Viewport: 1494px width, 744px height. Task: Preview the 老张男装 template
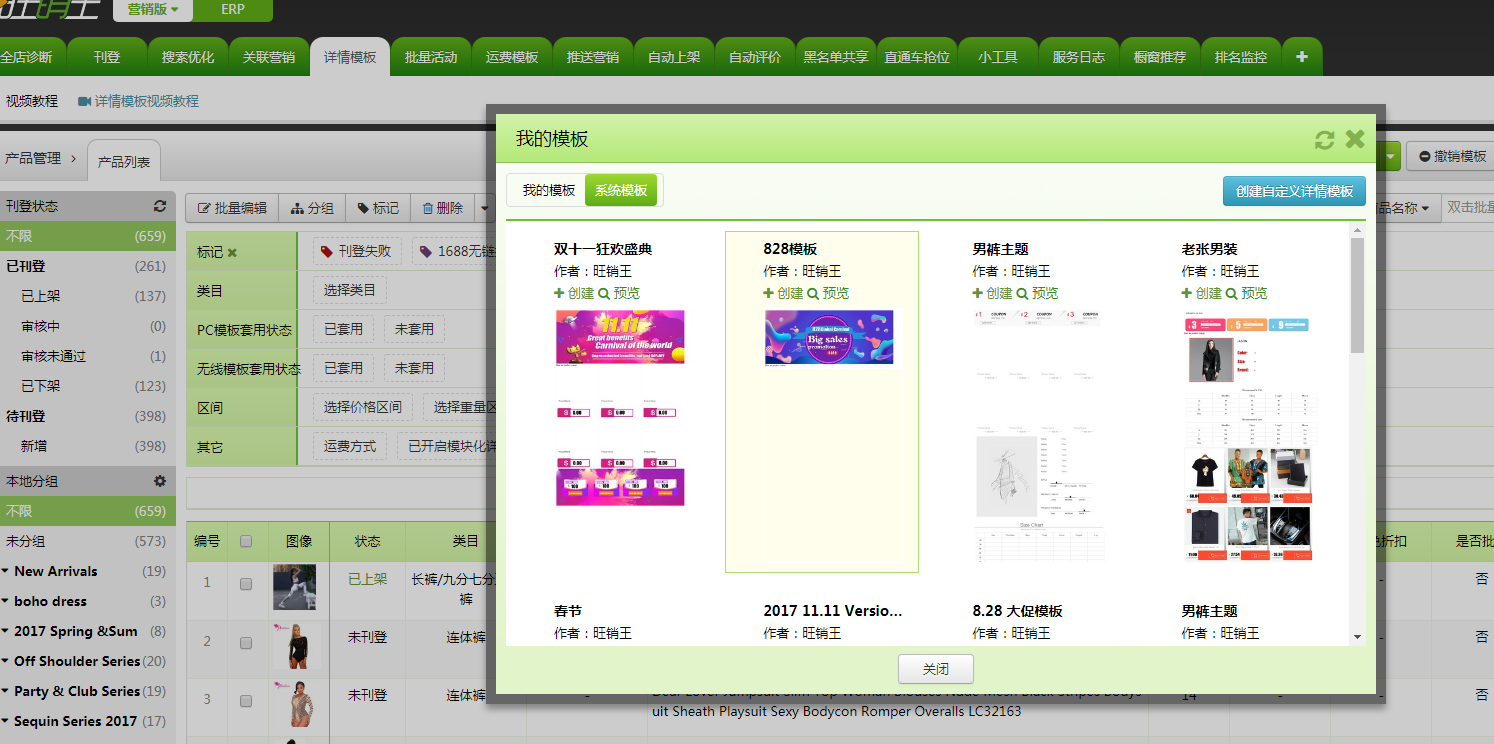coord(1246,293)
